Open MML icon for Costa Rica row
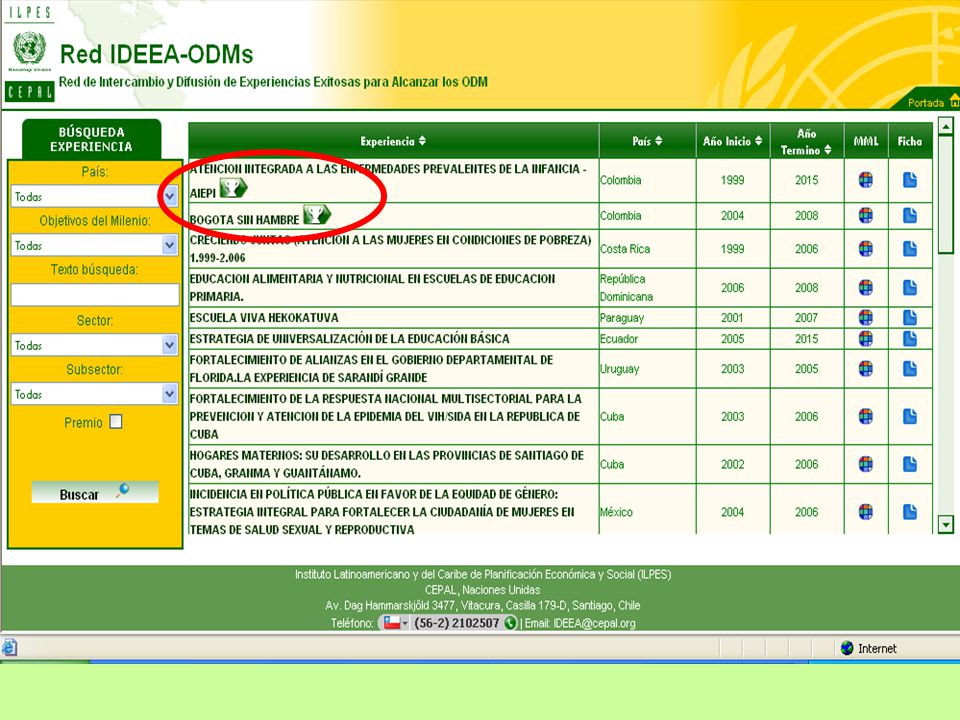 click(x=866, y=249)
